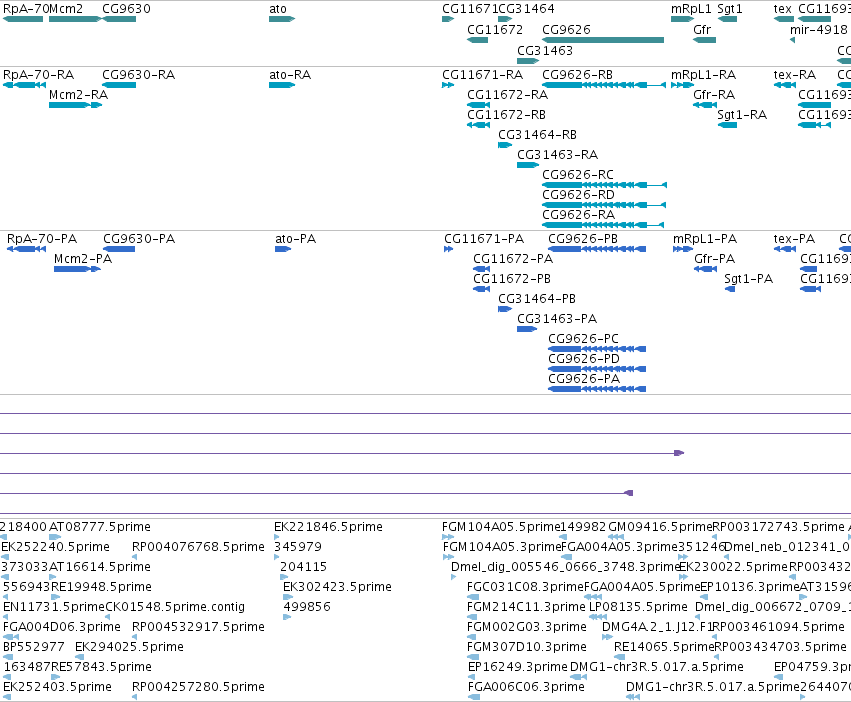The image size is (851, 702).
Task: Select the "Mcm2-RA" transcript label
Action: click(x=78, y=94)
